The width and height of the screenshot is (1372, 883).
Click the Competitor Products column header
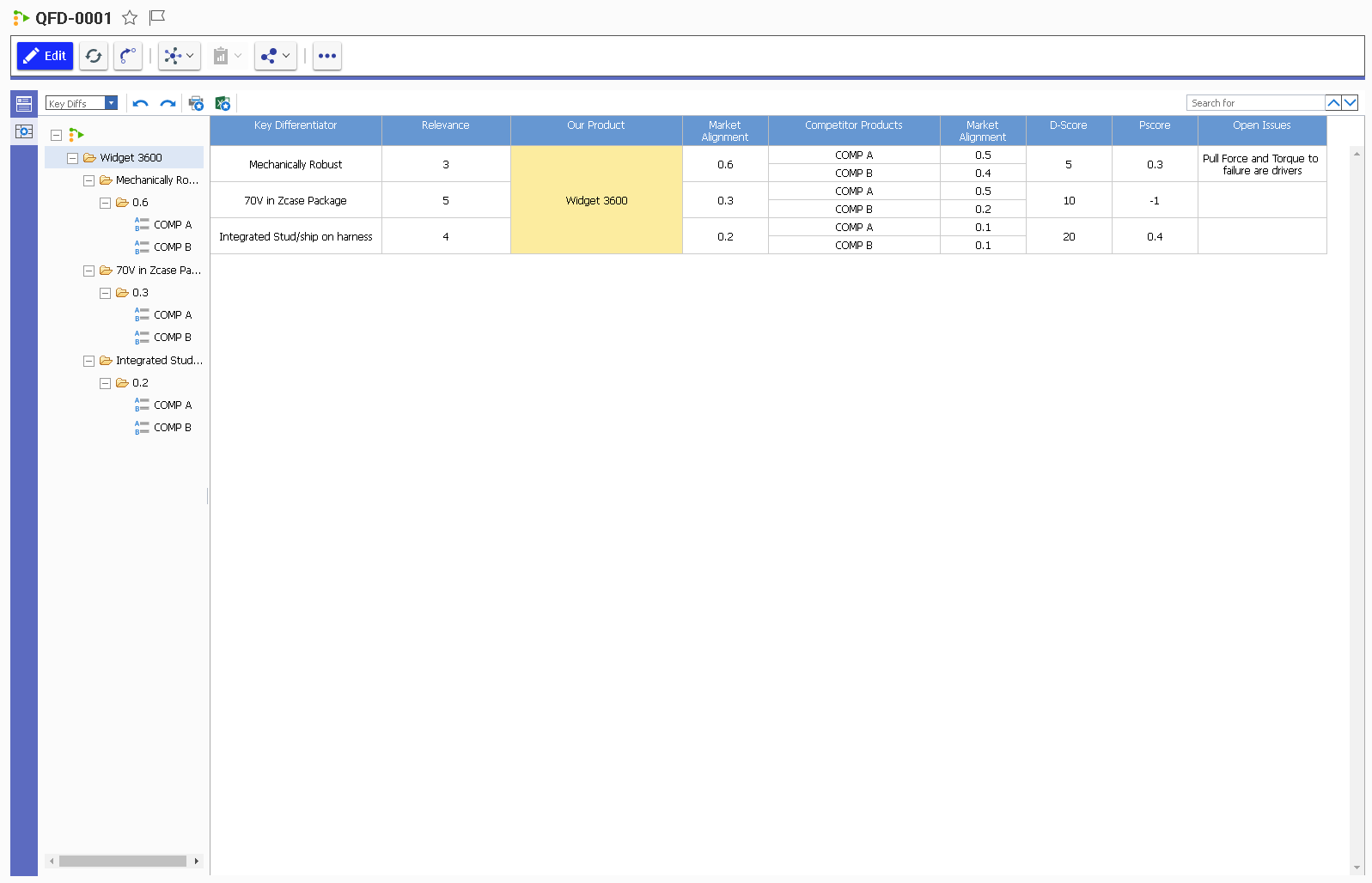854,131
